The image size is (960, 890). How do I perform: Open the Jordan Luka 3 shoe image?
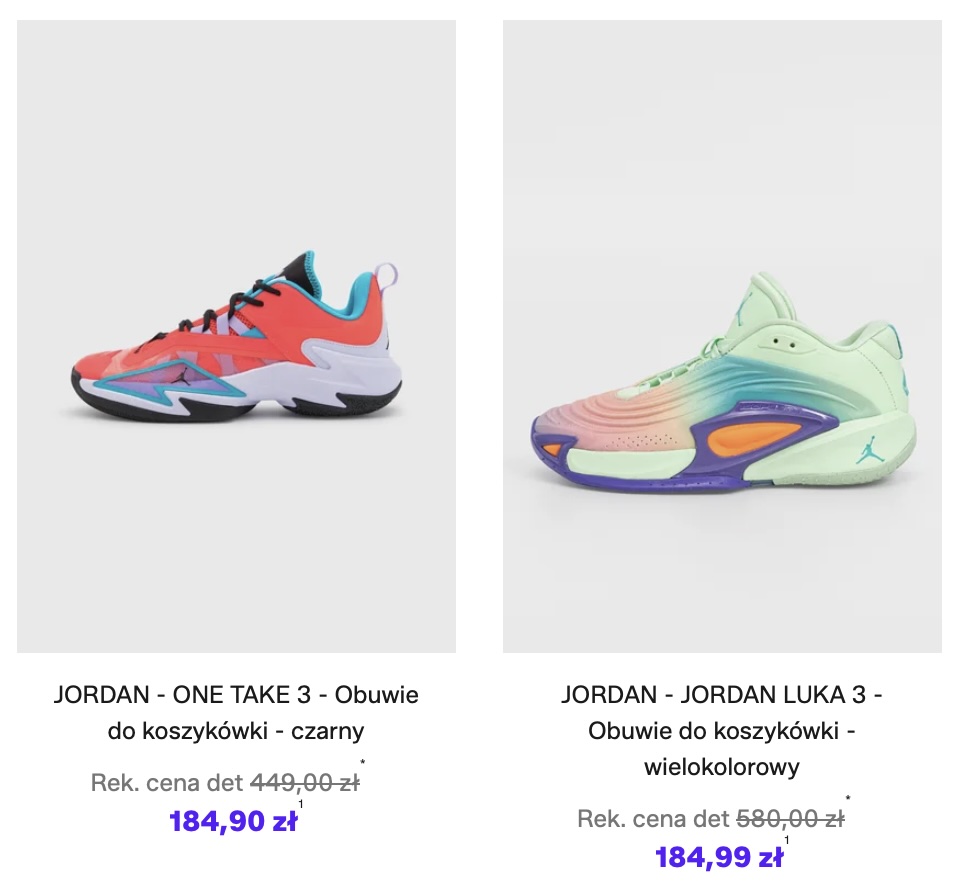coord(722,336)
